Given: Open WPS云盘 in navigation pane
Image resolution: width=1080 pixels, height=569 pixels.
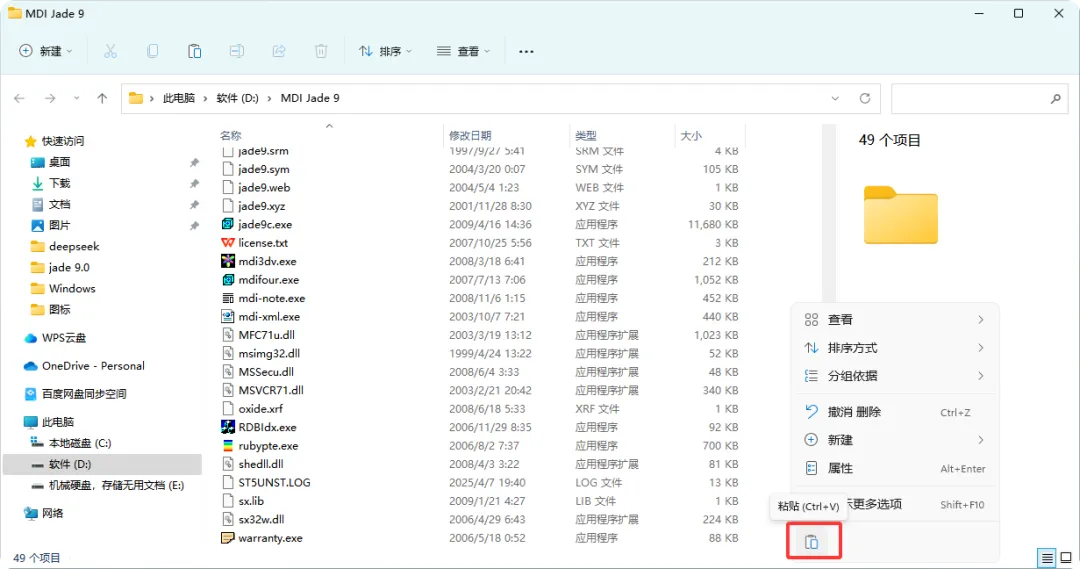Looking at the screenshot, I should [63, 338].
